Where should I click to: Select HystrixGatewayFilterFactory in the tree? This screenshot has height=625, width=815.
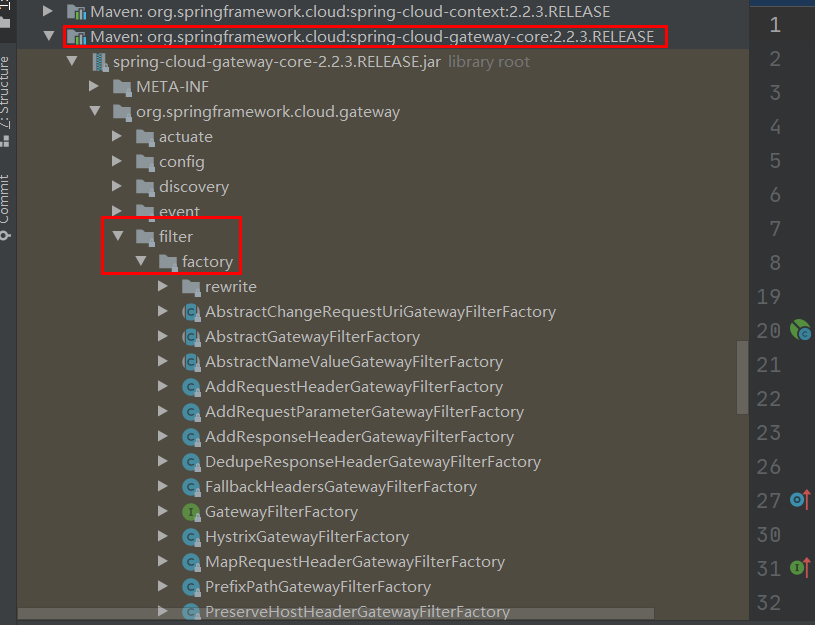[x=307, y=537]
